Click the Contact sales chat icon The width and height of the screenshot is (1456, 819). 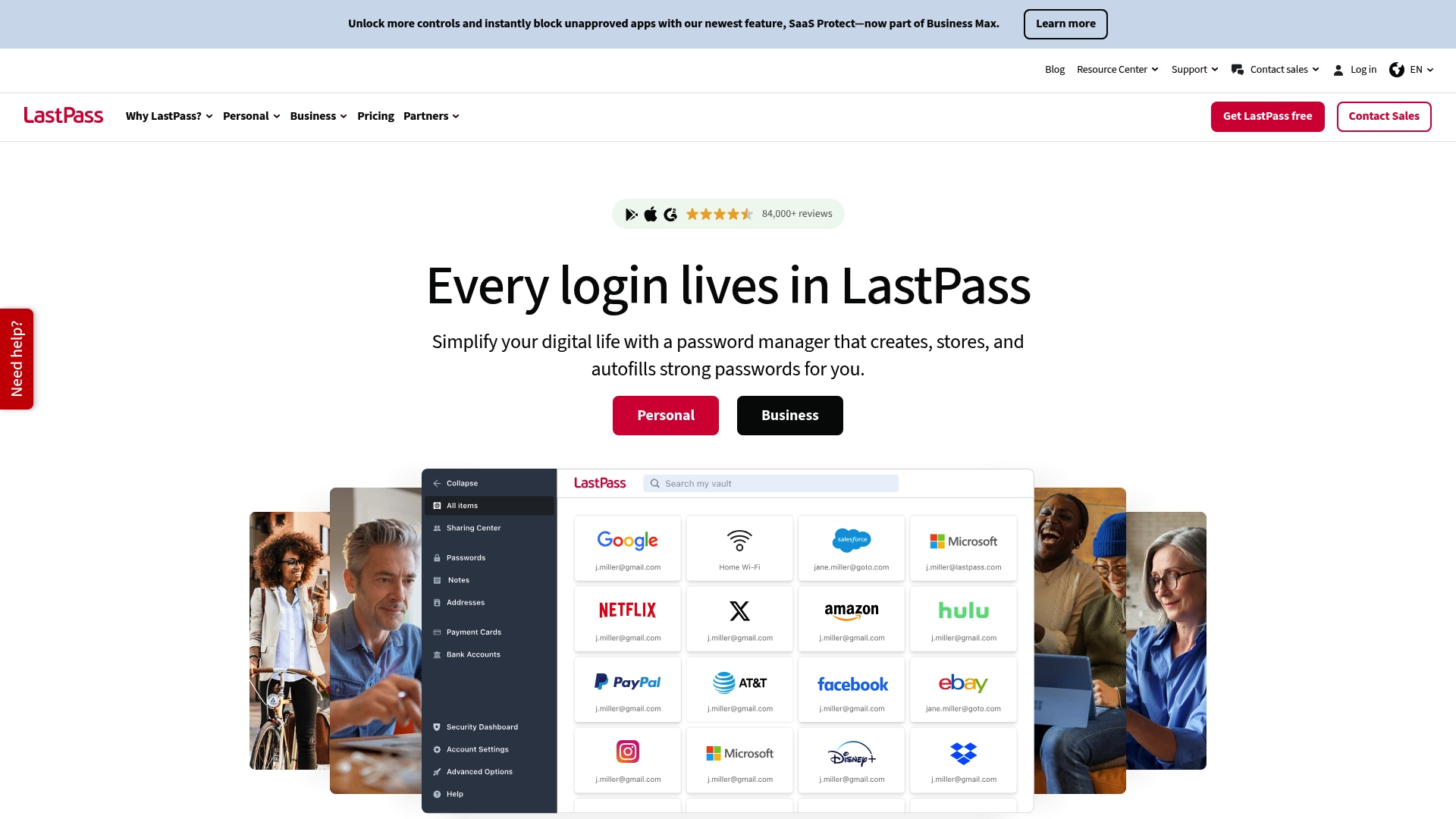(x=1237, y=70)
